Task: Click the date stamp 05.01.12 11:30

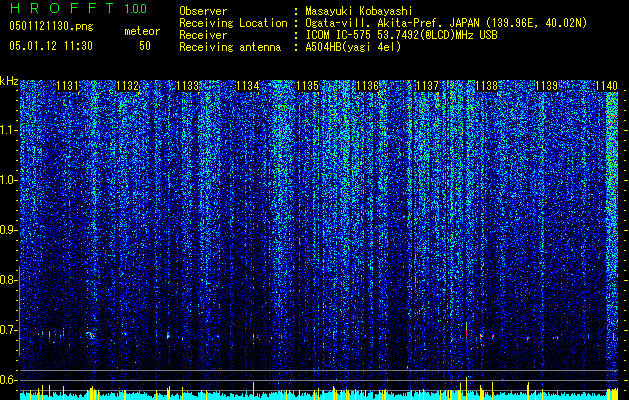Action: pyautogui.click(x=51, y=46)
